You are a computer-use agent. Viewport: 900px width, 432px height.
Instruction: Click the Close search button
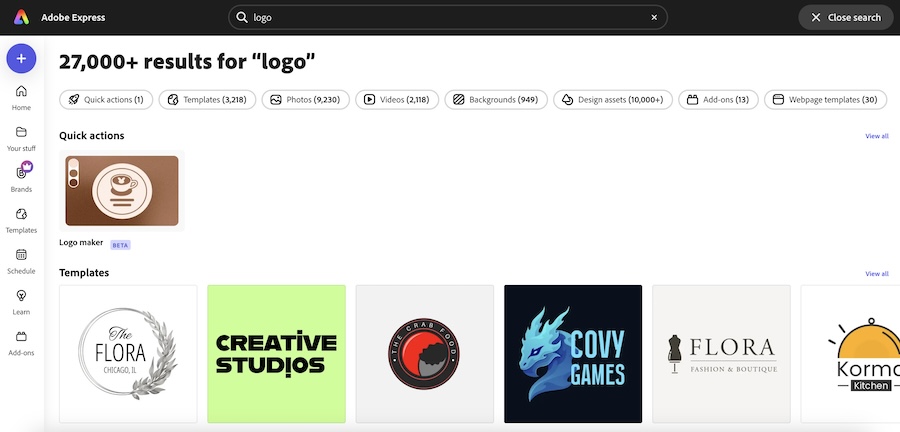coord(846,17)
